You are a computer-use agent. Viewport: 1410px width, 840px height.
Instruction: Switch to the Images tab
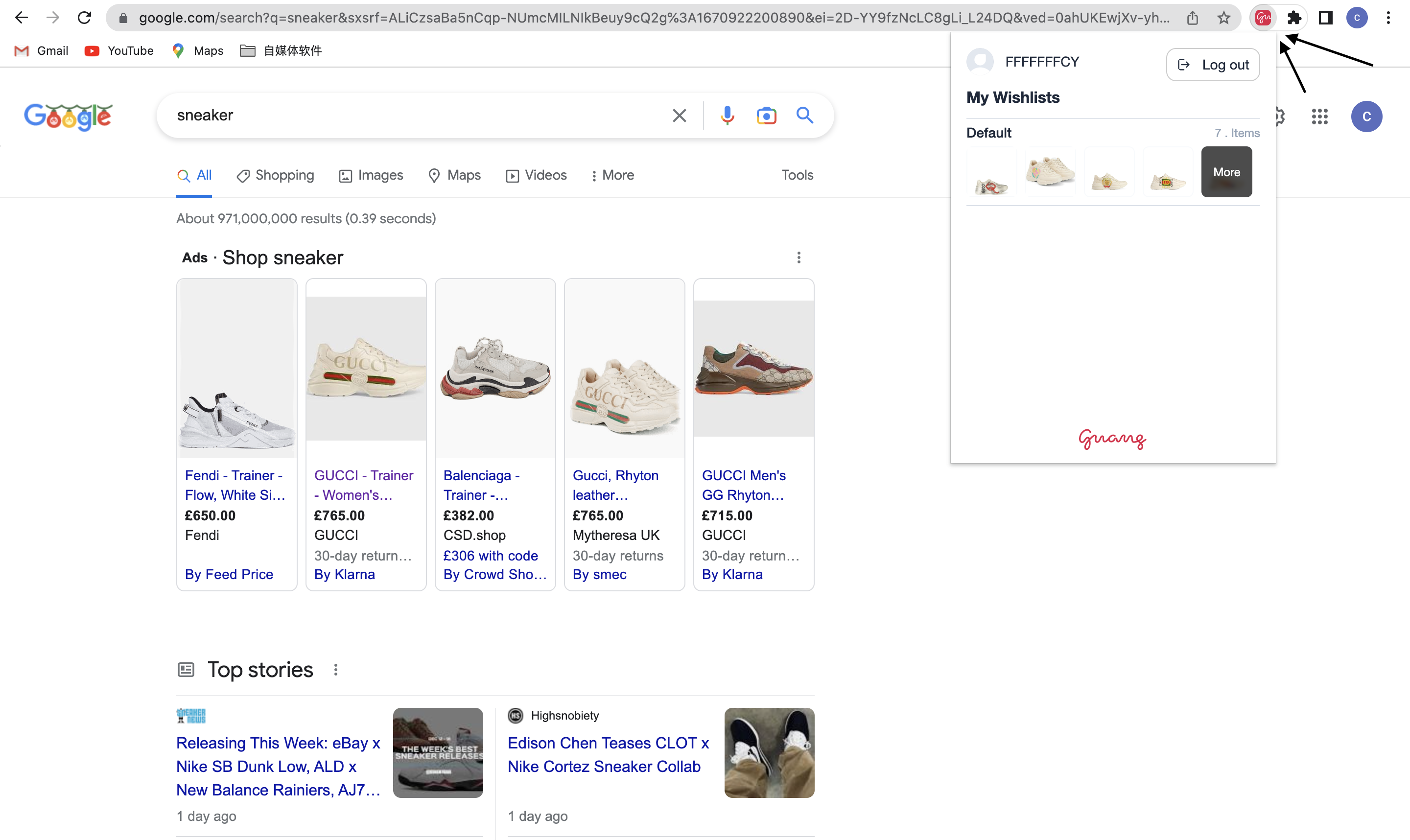tap(371, 175)
